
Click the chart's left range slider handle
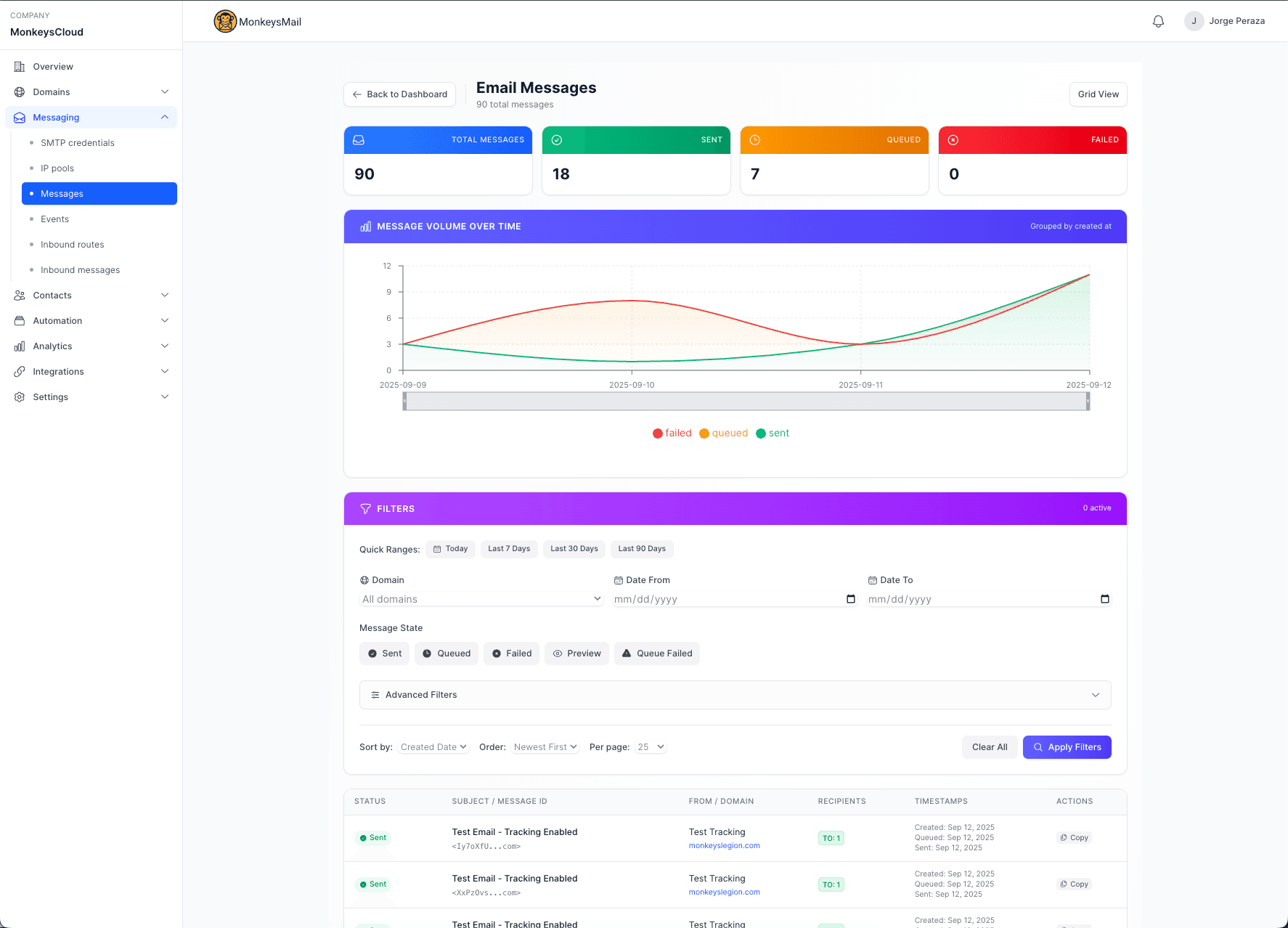coord(404,402)
